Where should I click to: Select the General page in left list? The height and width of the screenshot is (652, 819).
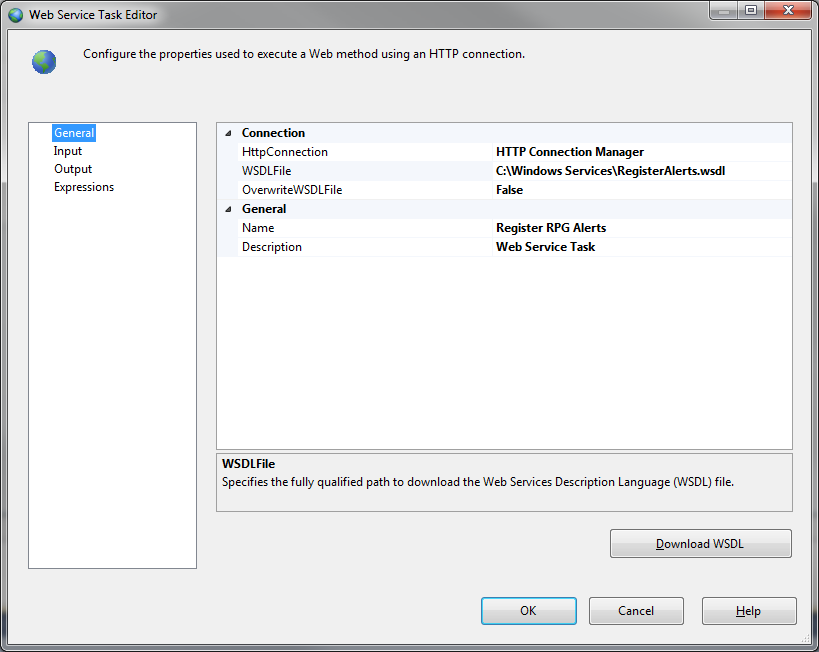click(x=74, y=133)
